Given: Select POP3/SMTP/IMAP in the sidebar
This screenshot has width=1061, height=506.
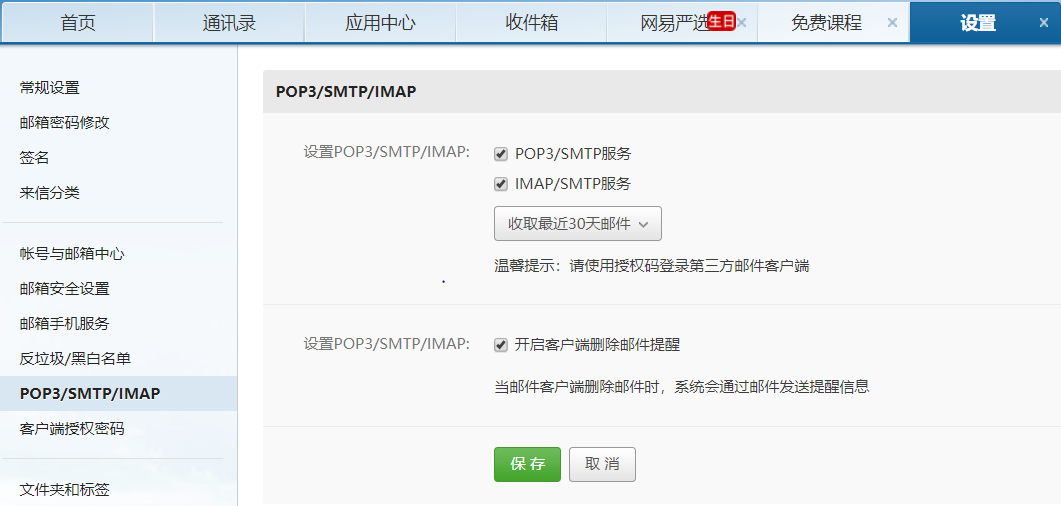Looking at the screenshot, I should 118,394.
